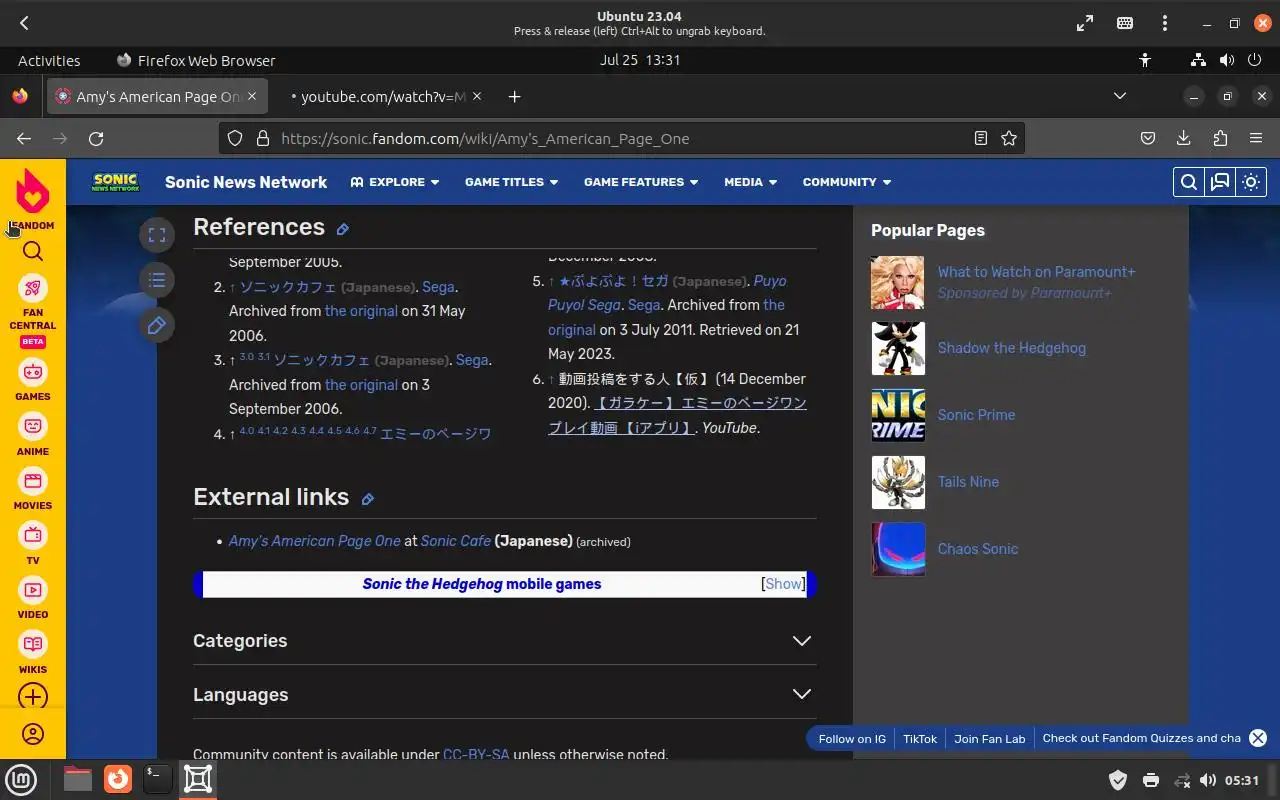Expand the Categories section
This screenshot has width=1280, height=800.
click(x=504, y=641)
